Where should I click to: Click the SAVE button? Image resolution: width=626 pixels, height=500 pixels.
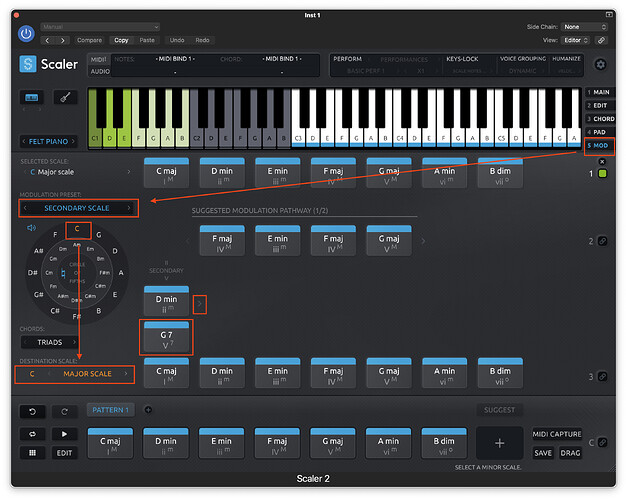pos(543,453)
